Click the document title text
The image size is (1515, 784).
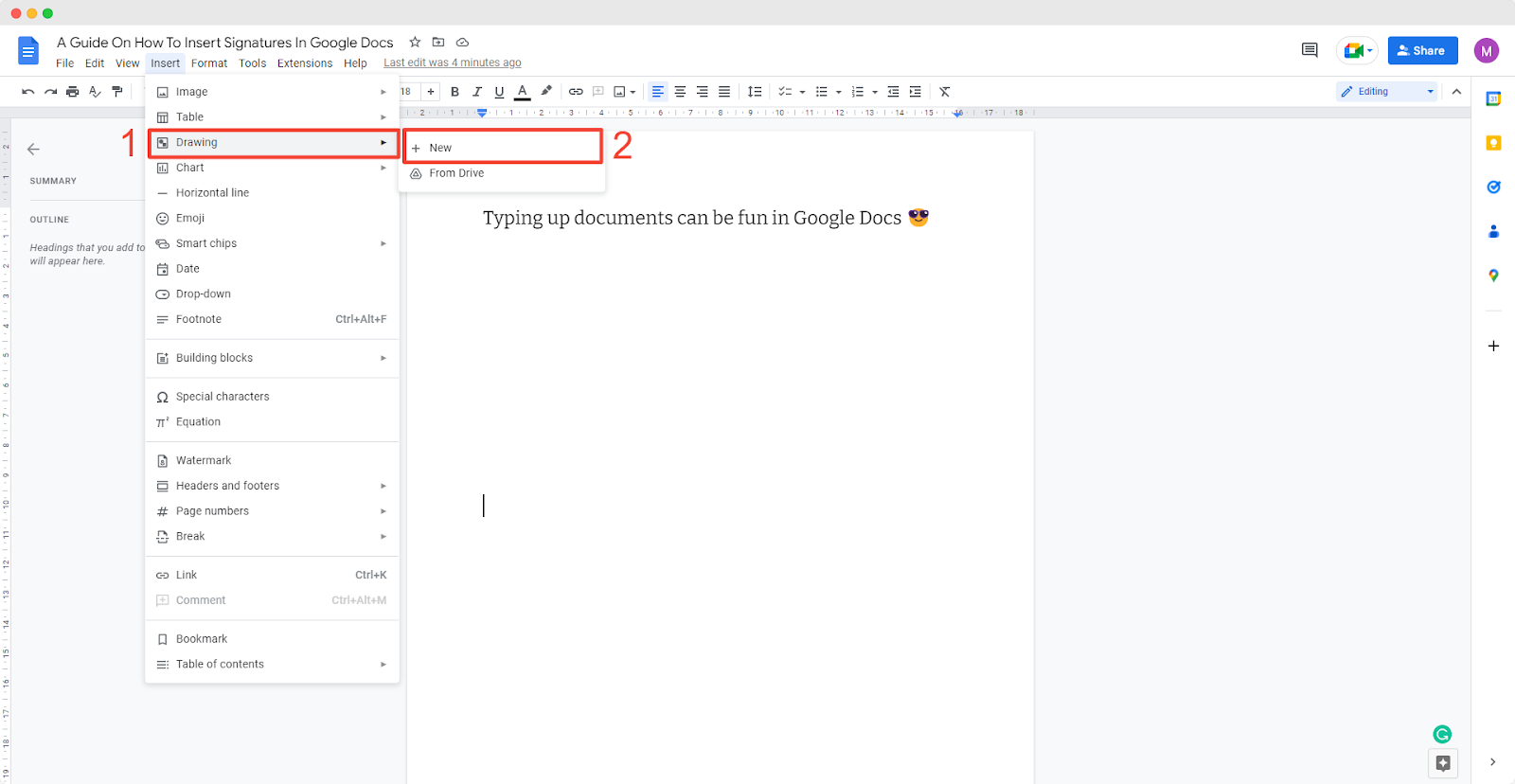pos(225,43)
